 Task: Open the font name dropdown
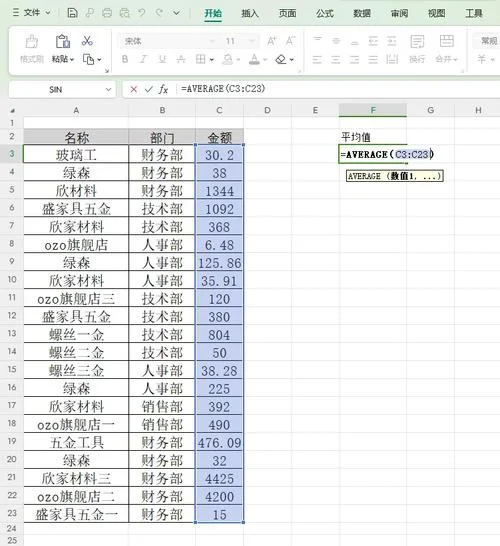tap(212, 41)
